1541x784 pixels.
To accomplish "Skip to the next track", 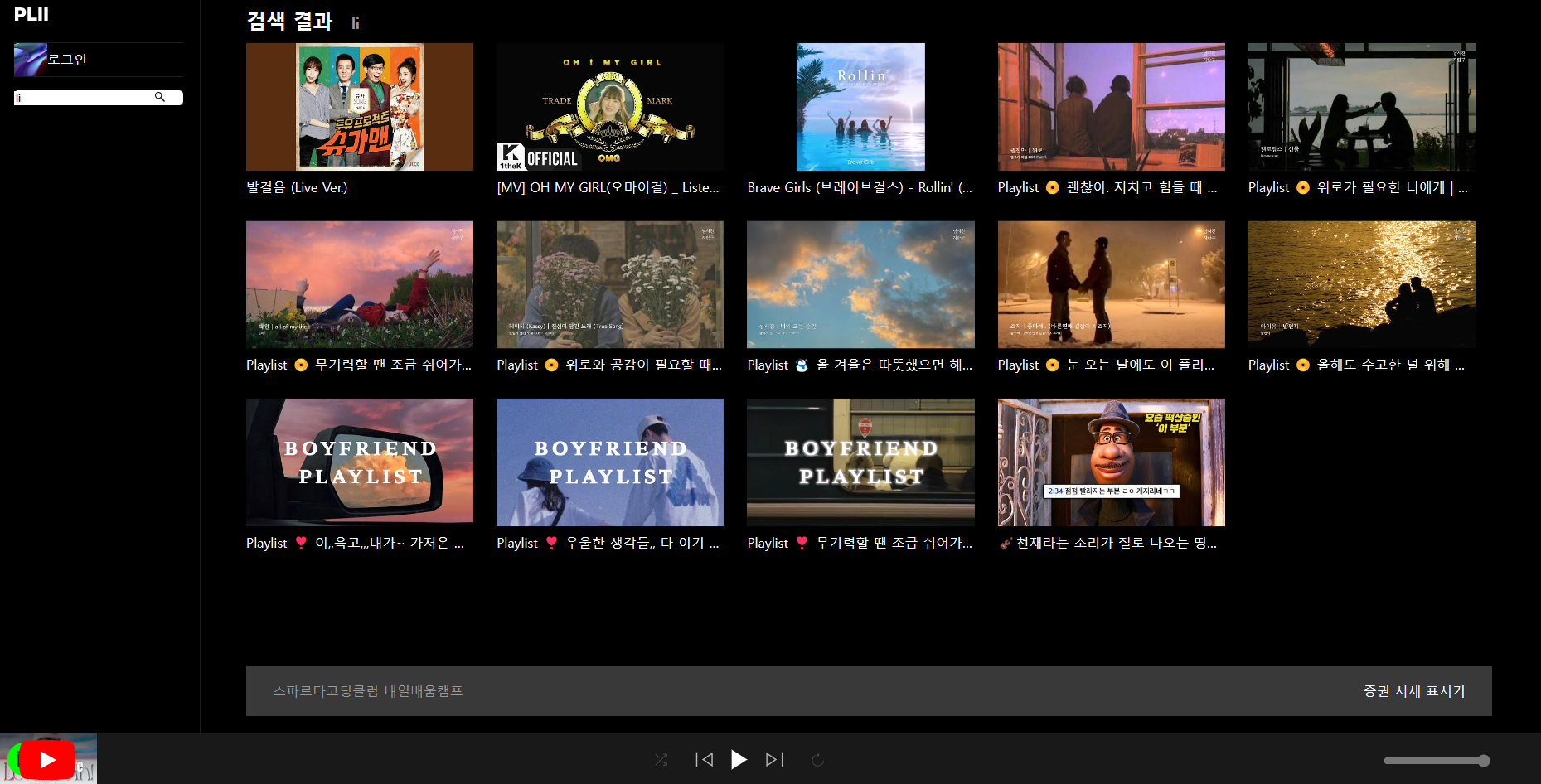I will (x=774, y=760).
